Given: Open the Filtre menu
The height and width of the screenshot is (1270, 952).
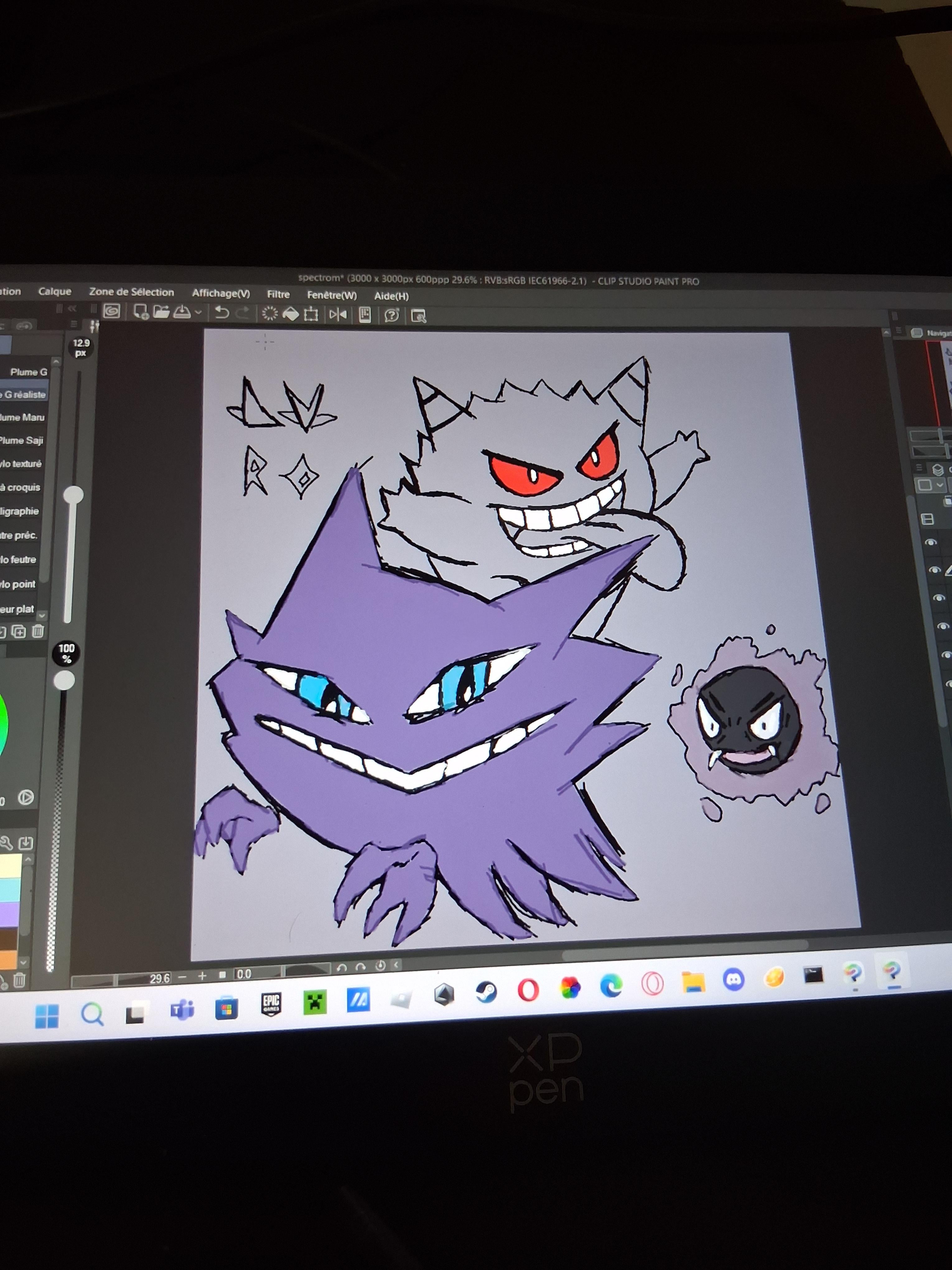Looking at the screenshot, I should pyautogui.click(x=278, y=294).
